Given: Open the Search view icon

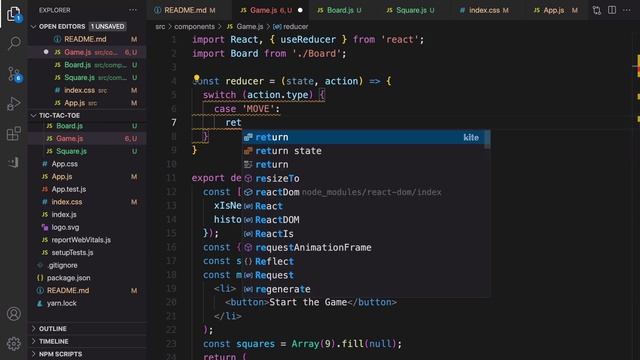Looking at the screenshot, I should point(13,43).
